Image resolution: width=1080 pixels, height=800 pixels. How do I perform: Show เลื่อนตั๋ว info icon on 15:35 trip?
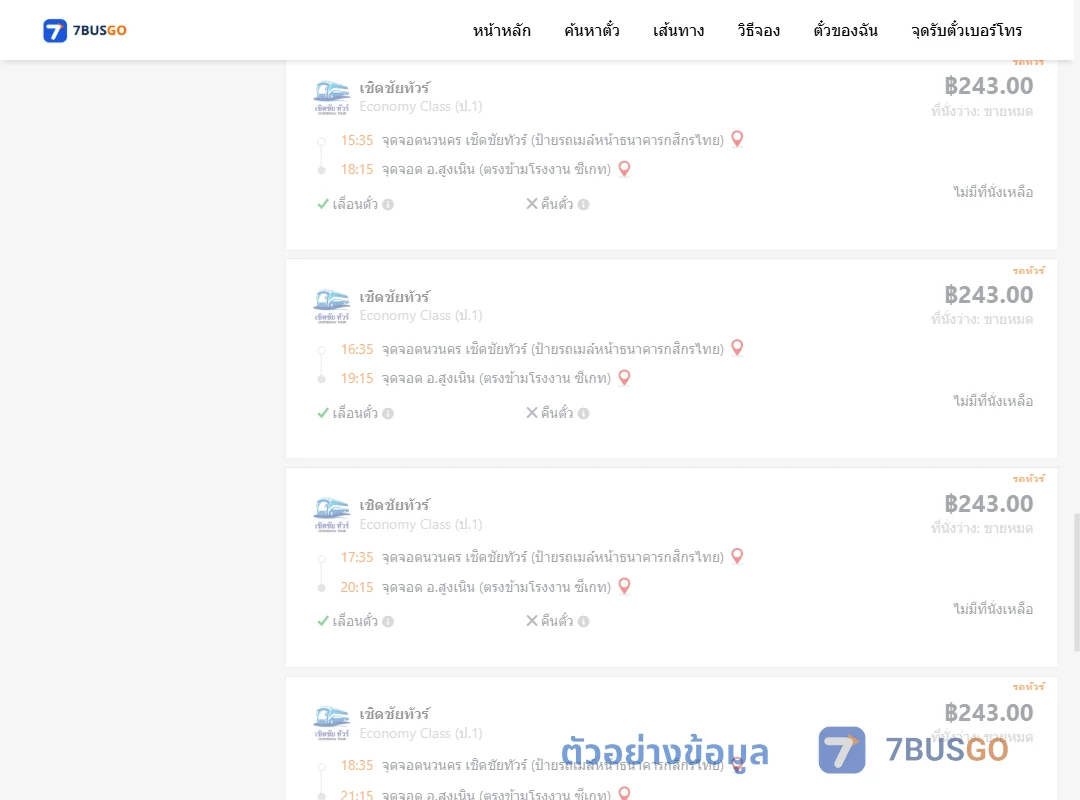pyautogui.click(x=388, y=205)
